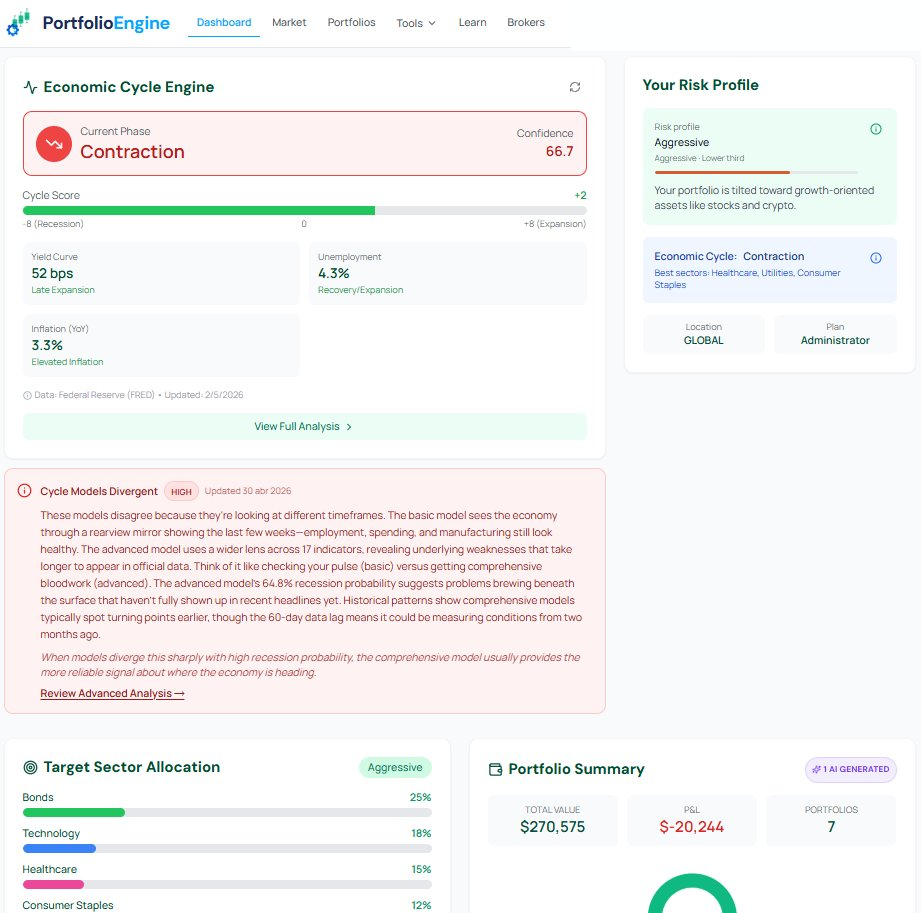Open the Learn page
Image resolution: width=921 pixels, height=913 pixels.
pos(472,22)
